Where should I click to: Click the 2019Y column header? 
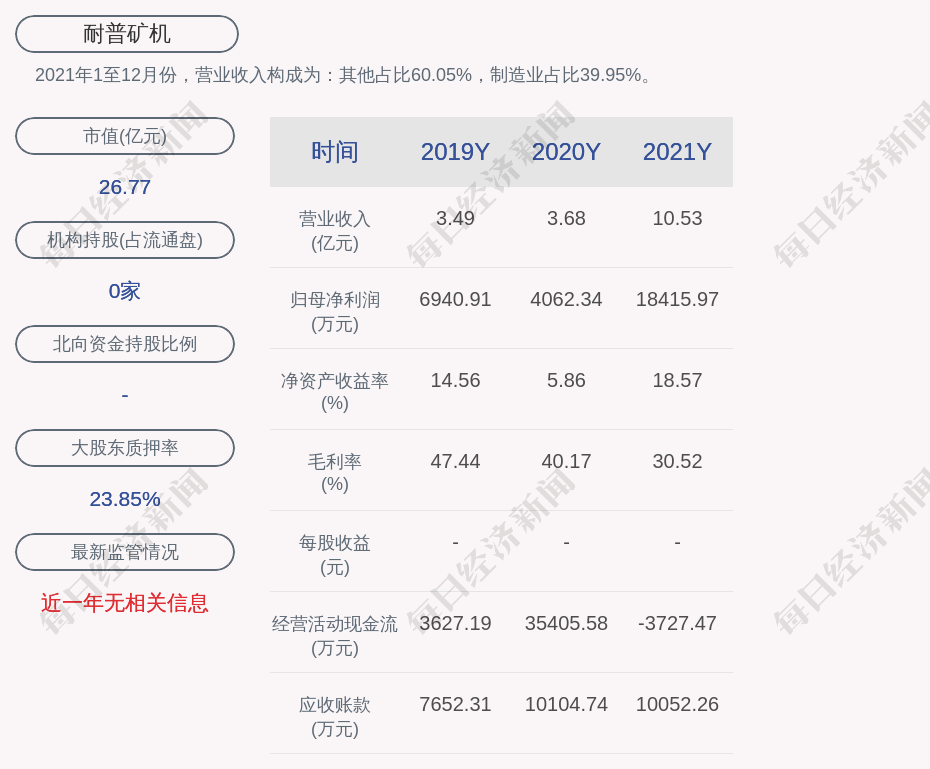pos(455,152)
